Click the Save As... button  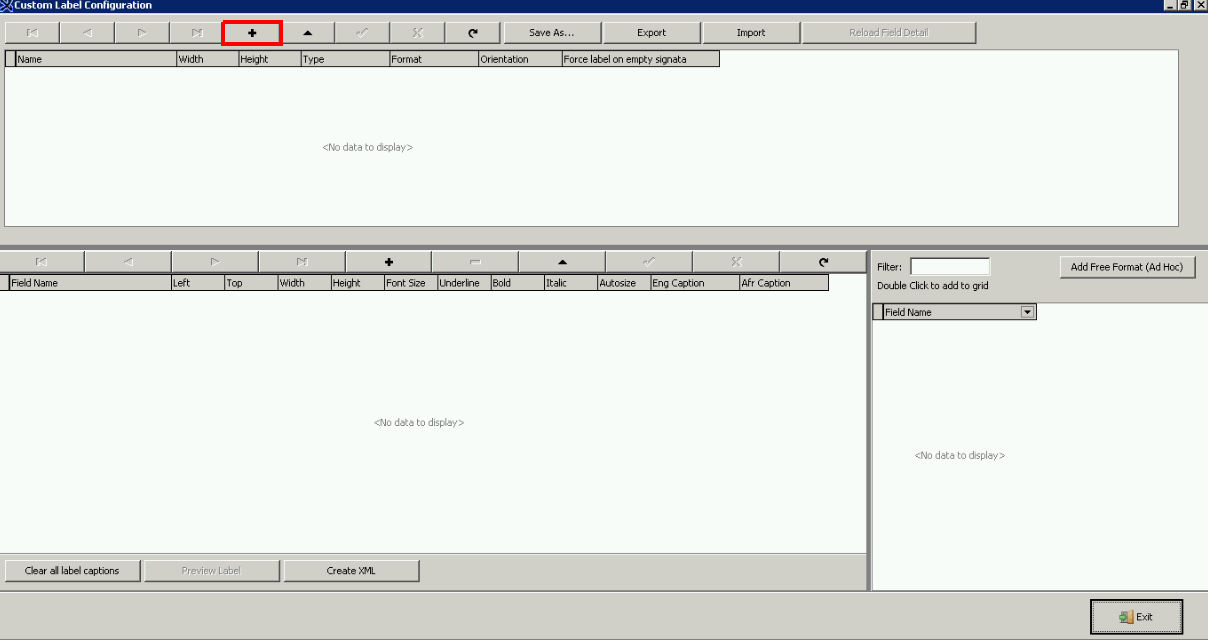pyautogui.click(x=552, y=33)
